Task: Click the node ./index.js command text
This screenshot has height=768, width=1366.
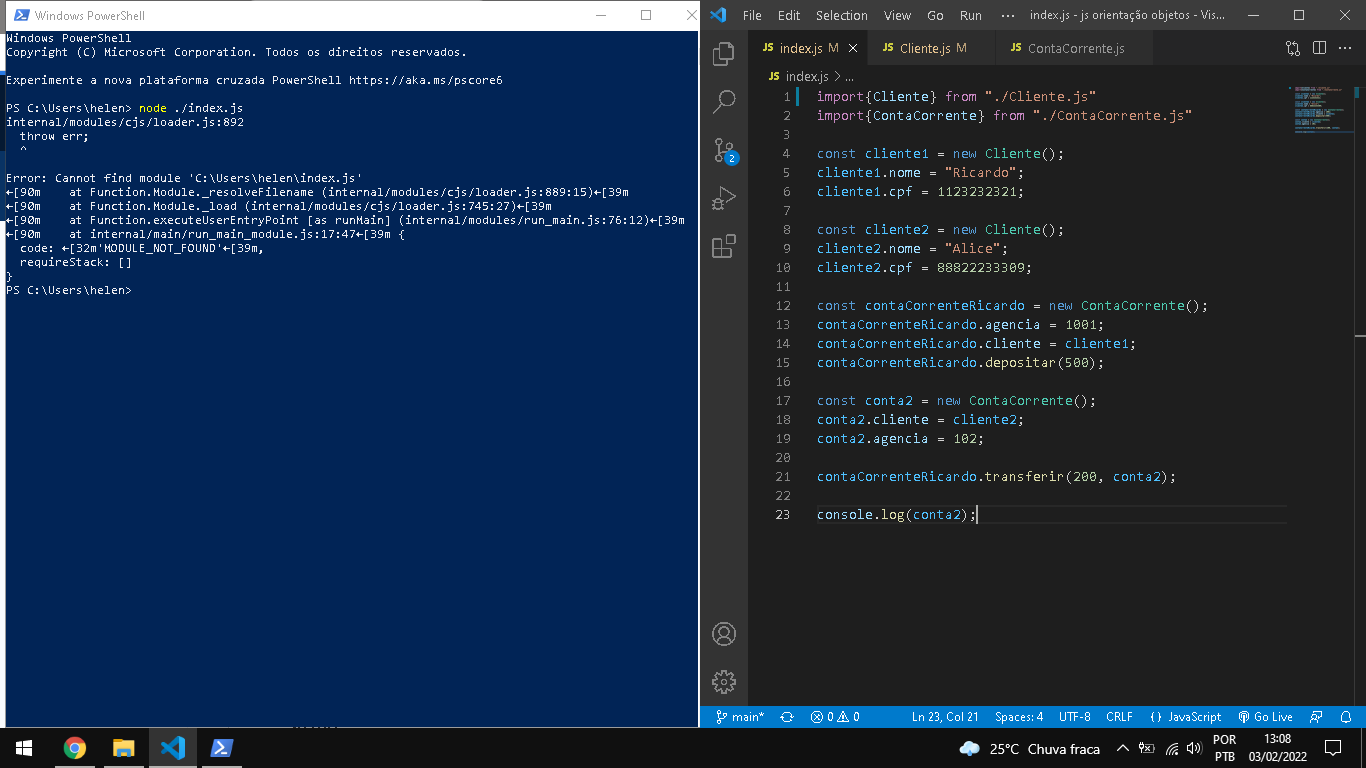Action: [191, 108]
